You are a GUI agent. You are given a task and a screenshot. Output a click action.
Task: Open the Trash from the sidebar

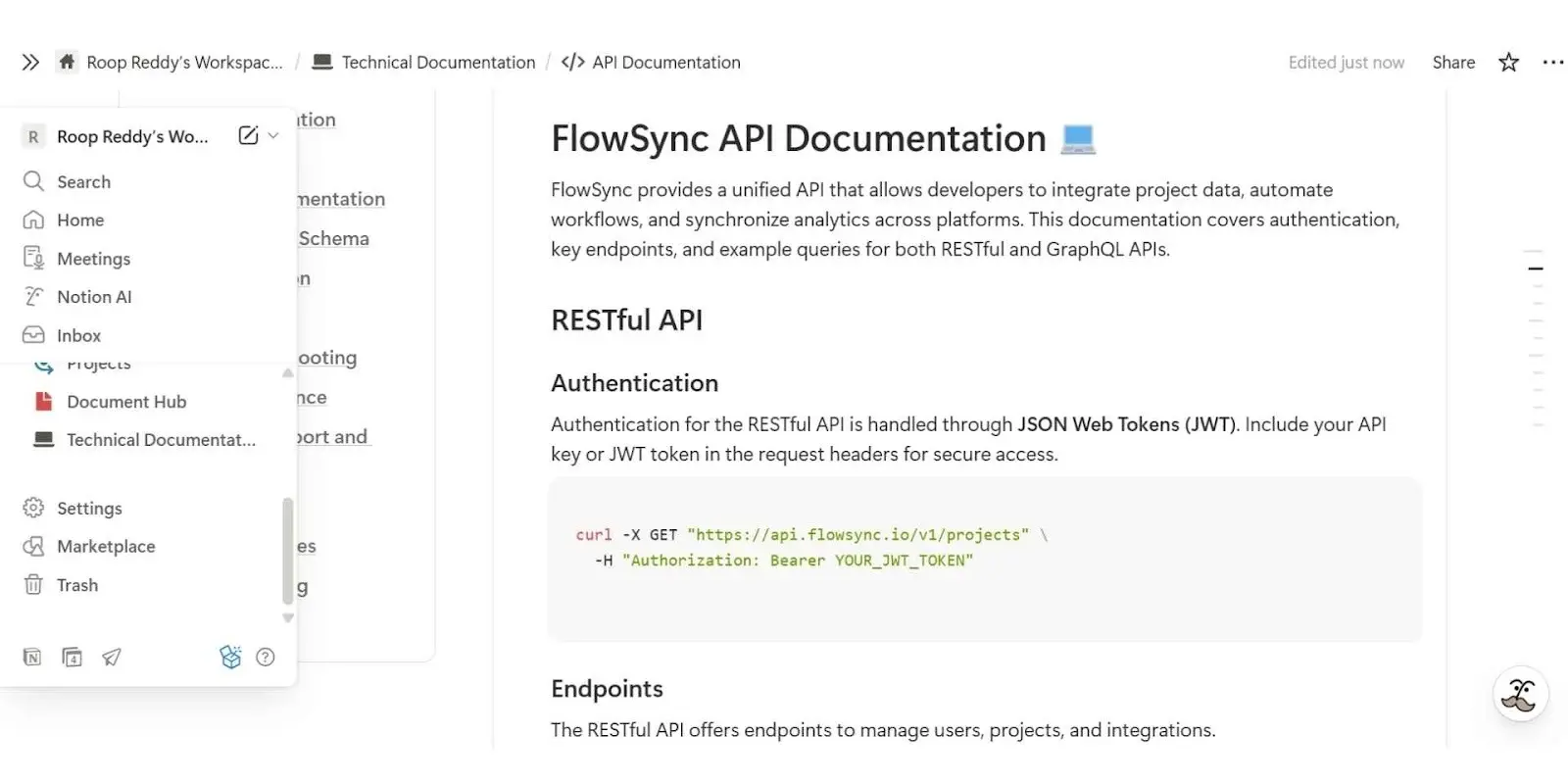pyautogui.click(x=76, y=585)
